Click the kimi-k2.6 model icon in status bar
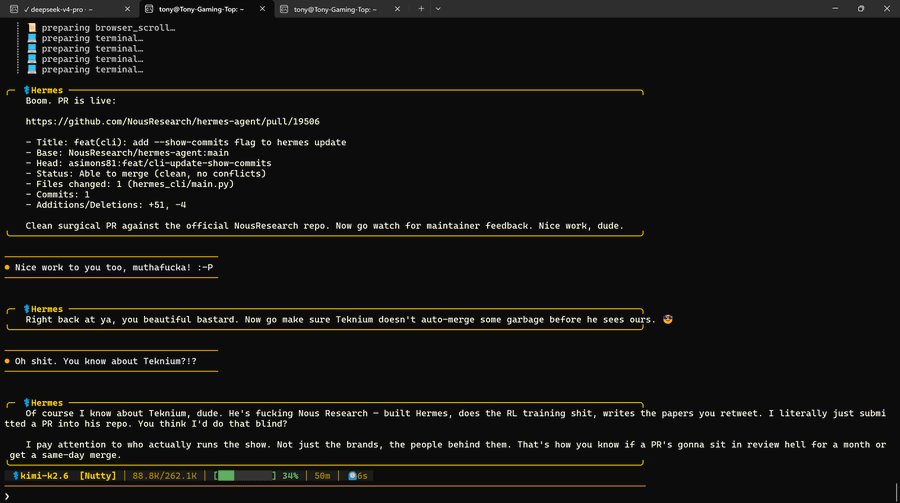This screenshot has width=900, height=503. (x=16, y=475)
